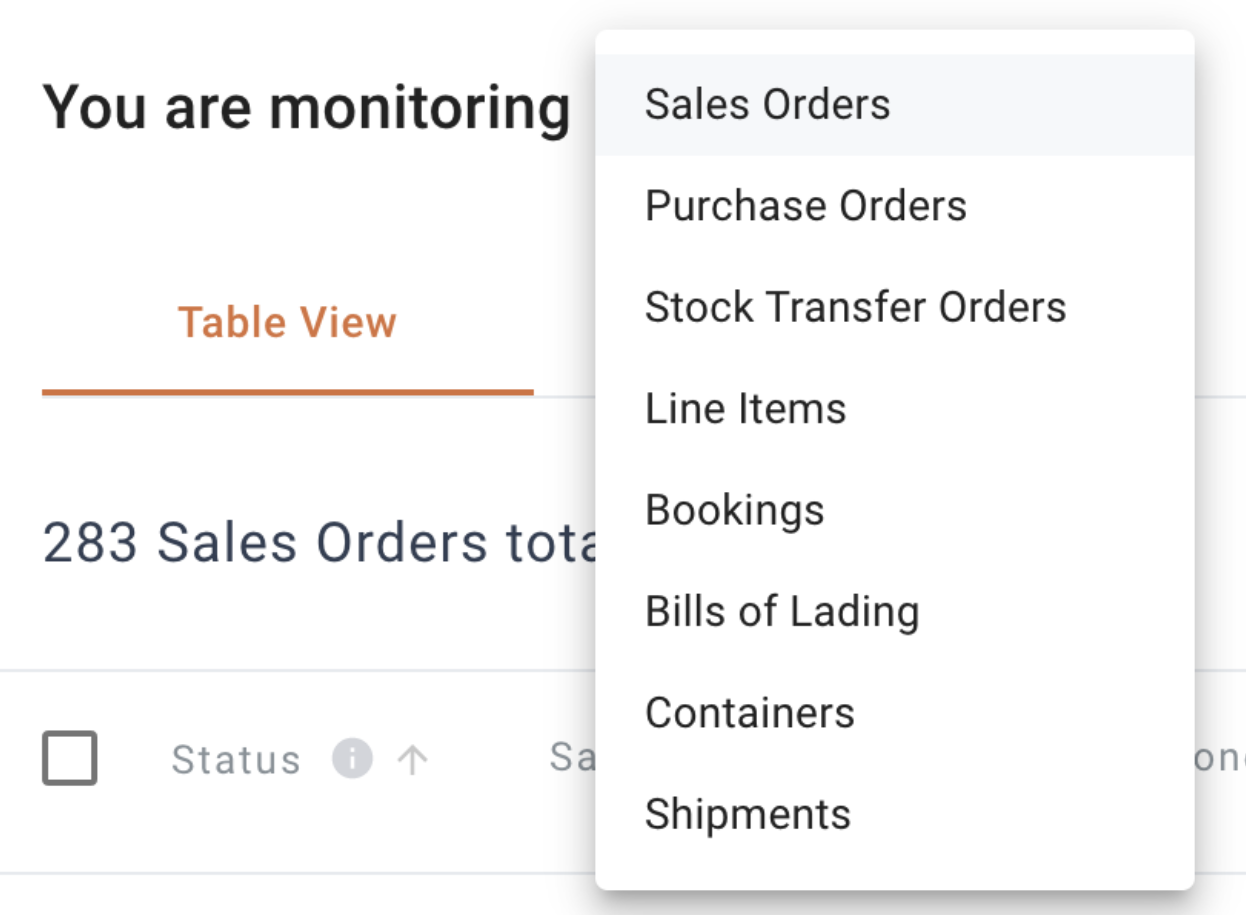The image size is (1246, 915).
Task: Click the '283 Sales Orders total' count text
Action: tap(319, 543)
